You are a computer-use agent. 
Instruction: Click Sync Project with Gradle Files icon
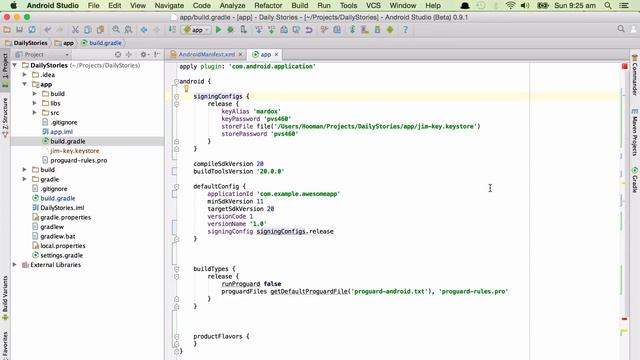[x=352, y=30]
